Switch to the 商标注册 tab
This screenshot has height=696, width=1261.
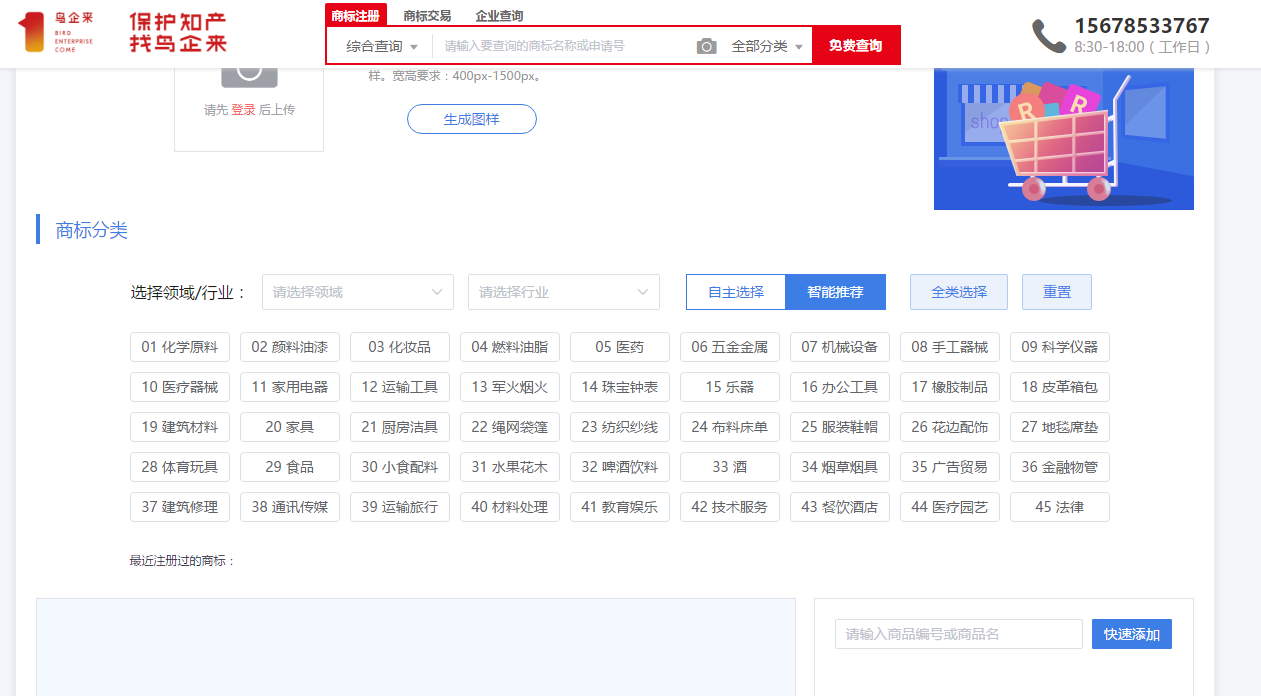coord(355,15)
